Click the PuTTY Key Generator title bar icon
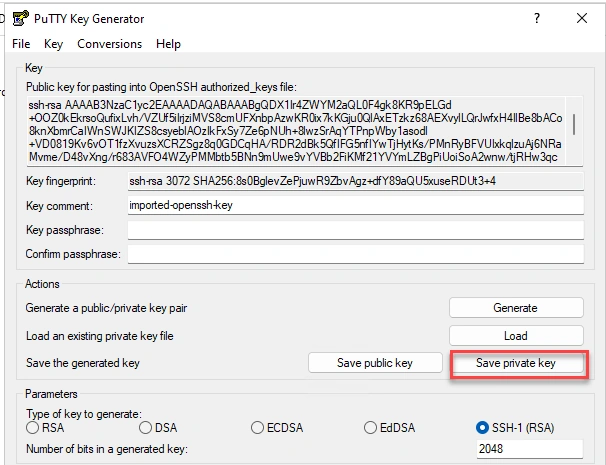The height and width of the screenshot is (465, 606). pos(20,18)
